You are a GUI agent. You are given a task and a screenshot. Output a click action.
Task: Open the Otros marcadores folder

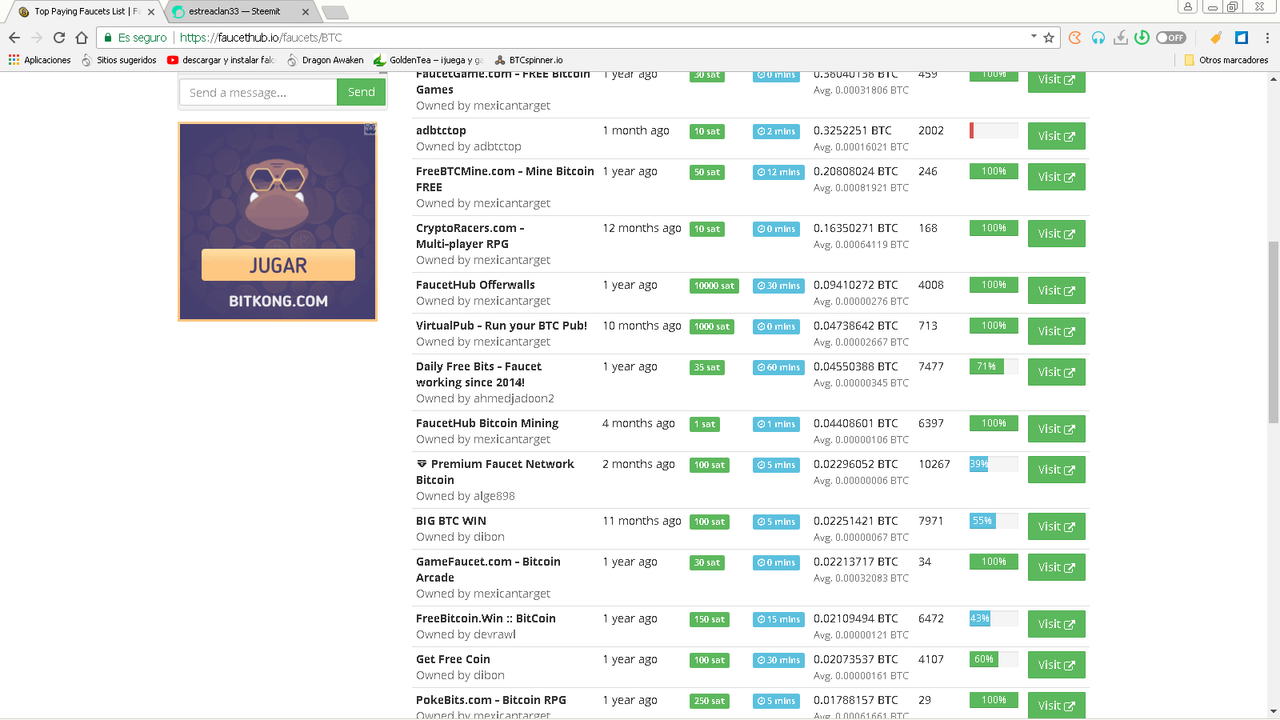point(1226,60)
